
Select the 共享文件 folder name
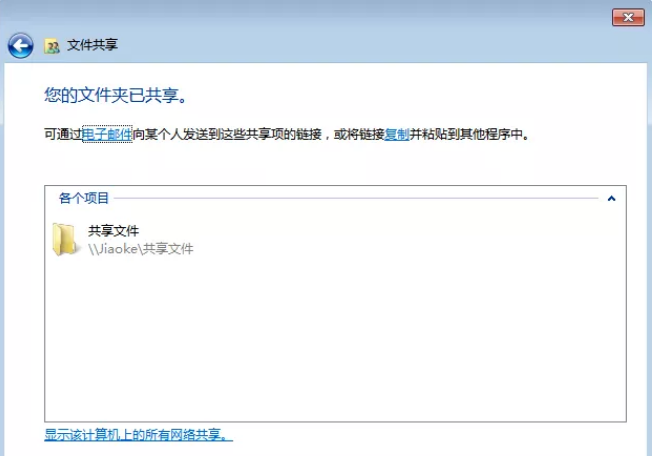[113, 231]
